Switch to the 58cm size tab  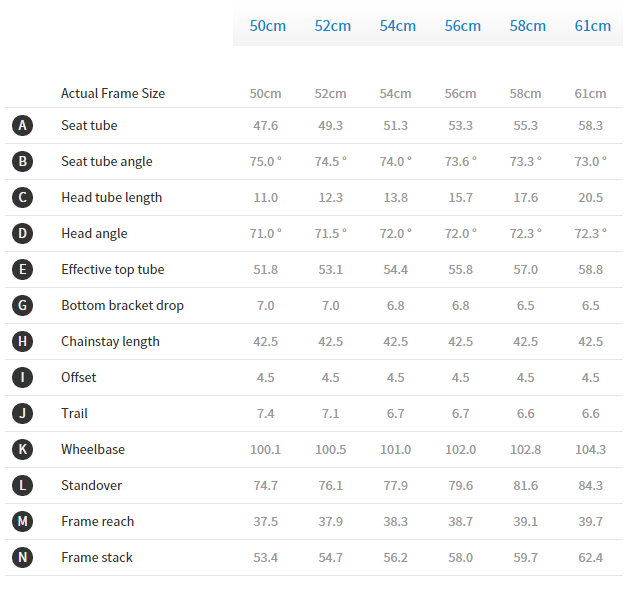coord(527,26)
